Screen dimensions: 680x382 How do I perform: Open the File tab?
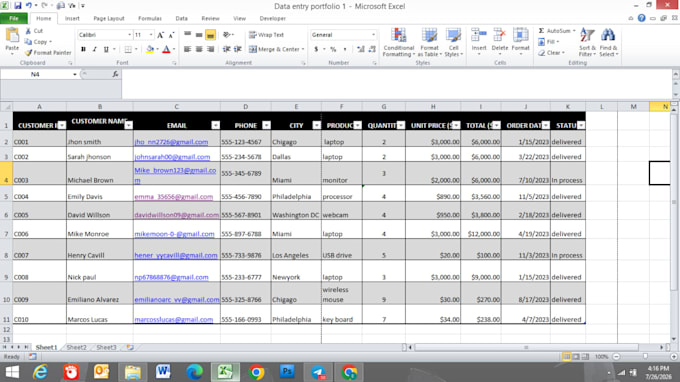pos(14,18)
